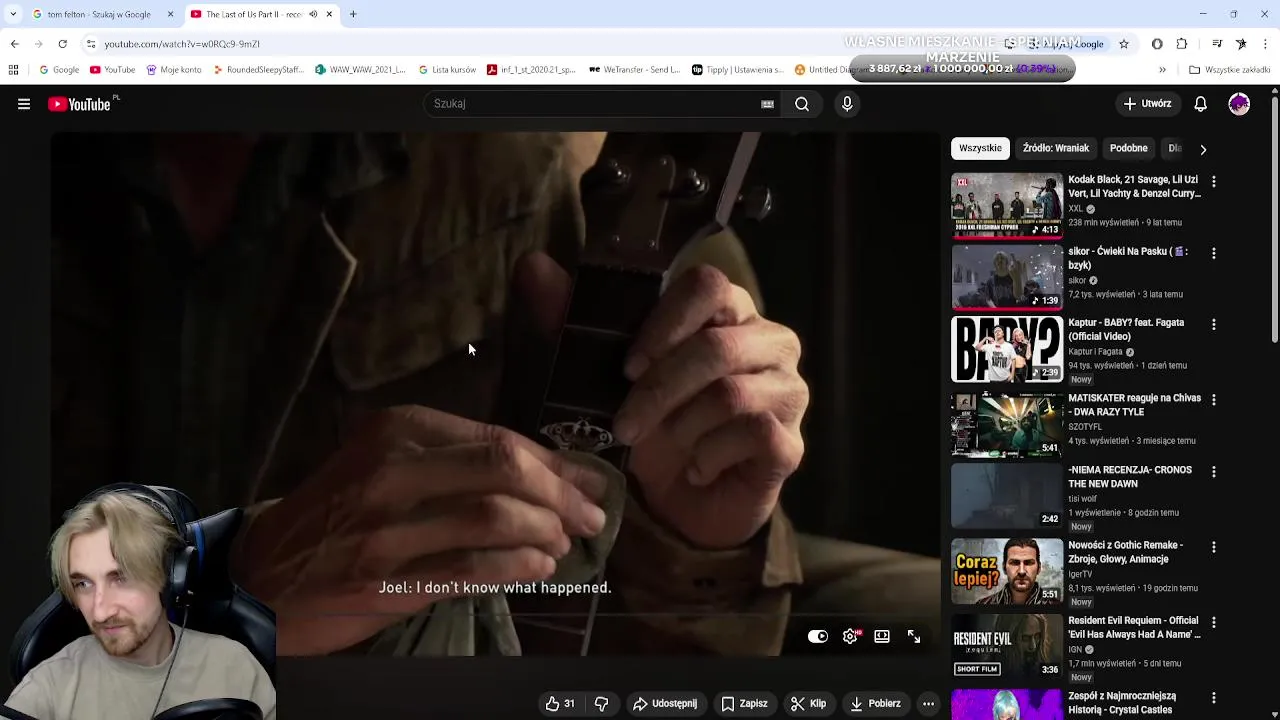Screen dimensions: 1280x720
Task: Open the tab search dropdown arrow
Action: click(x=13, y=14)
